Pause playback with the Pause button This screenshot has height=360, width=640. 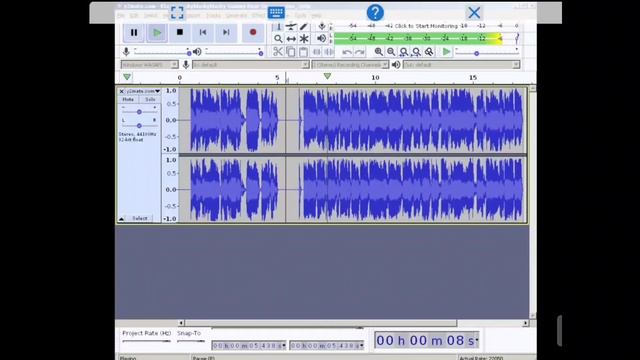[x=134, y=33]
